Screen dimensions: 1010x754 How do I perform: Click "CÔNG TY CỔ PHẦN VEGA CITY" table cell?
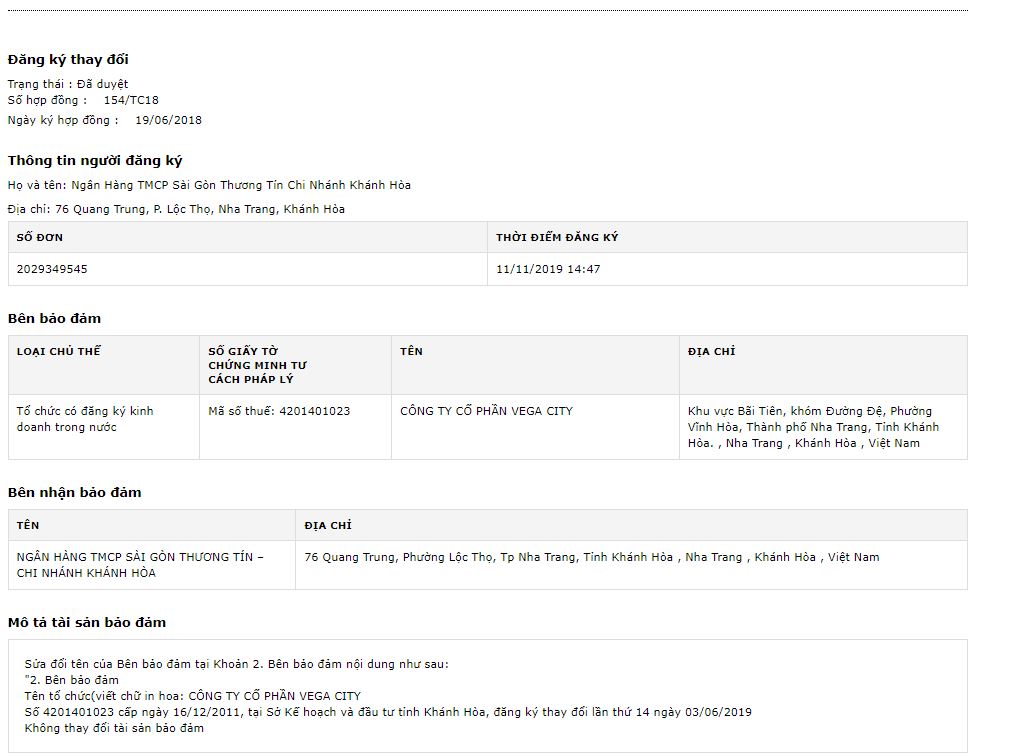coord(486,411)
